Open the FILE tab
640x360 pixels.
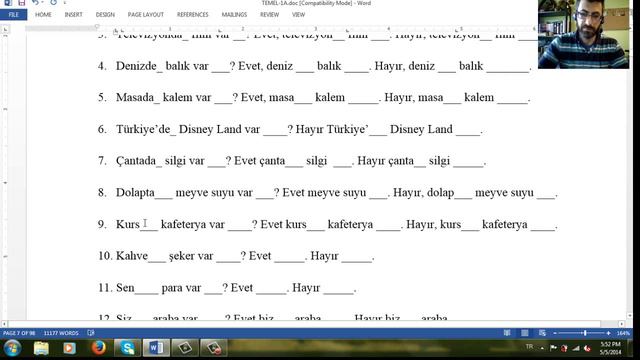pyautogui.click(x=13, y=15)
